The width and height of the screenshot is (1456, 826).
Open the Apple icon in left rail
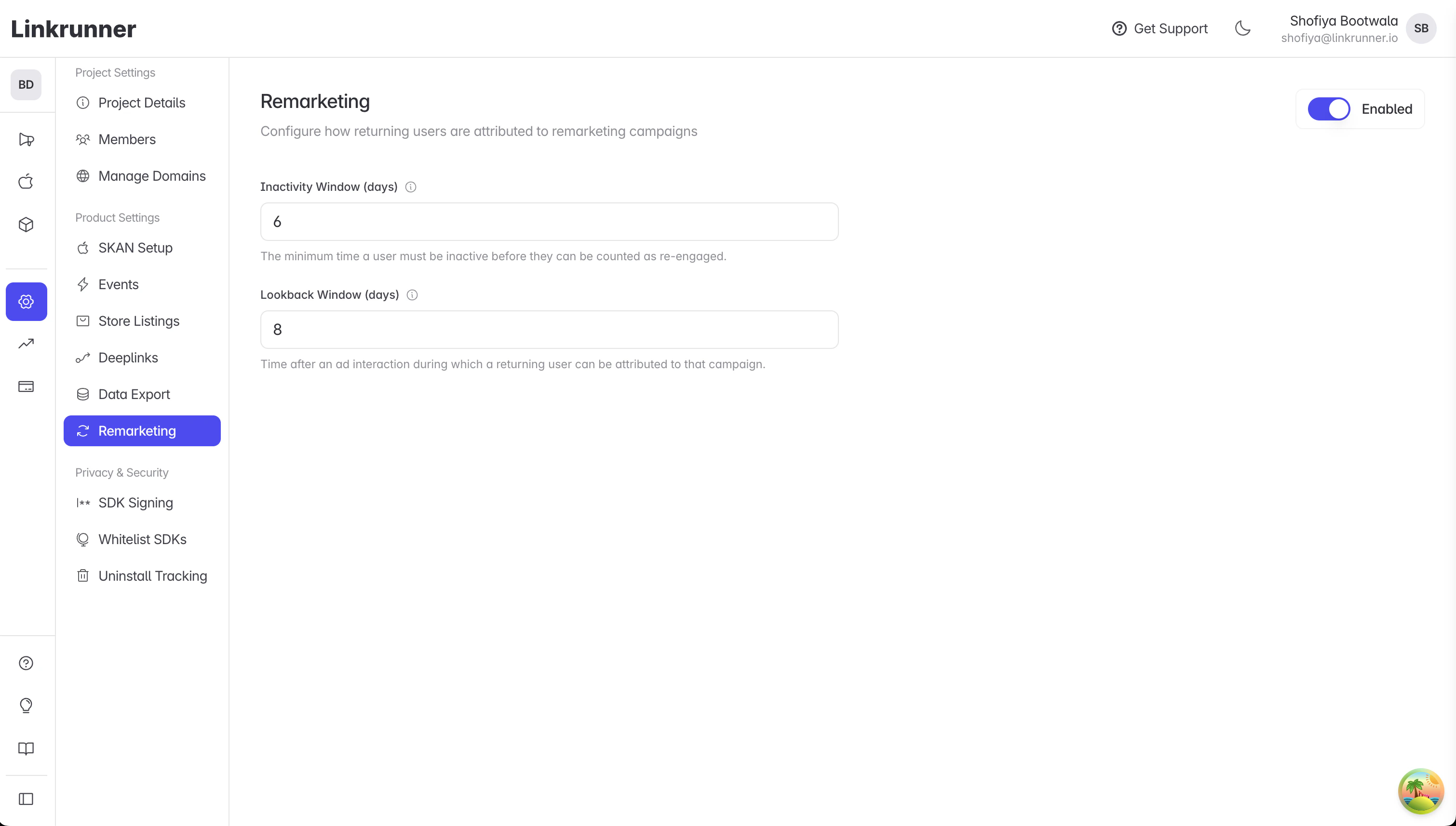pos(26,182)
